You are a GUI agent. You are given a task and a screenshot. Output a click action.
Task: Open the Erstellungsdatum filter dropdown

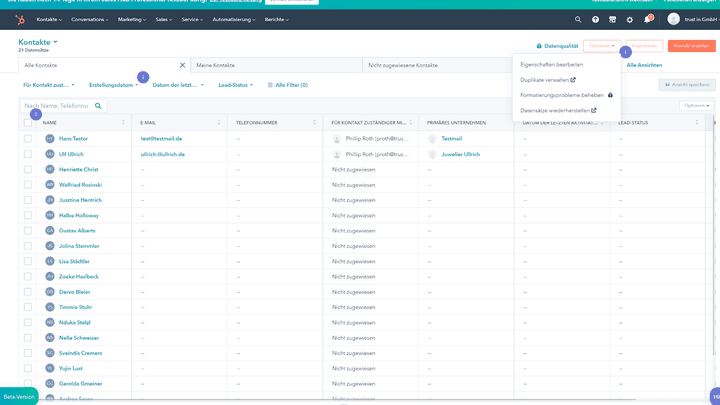click(113, 85)
